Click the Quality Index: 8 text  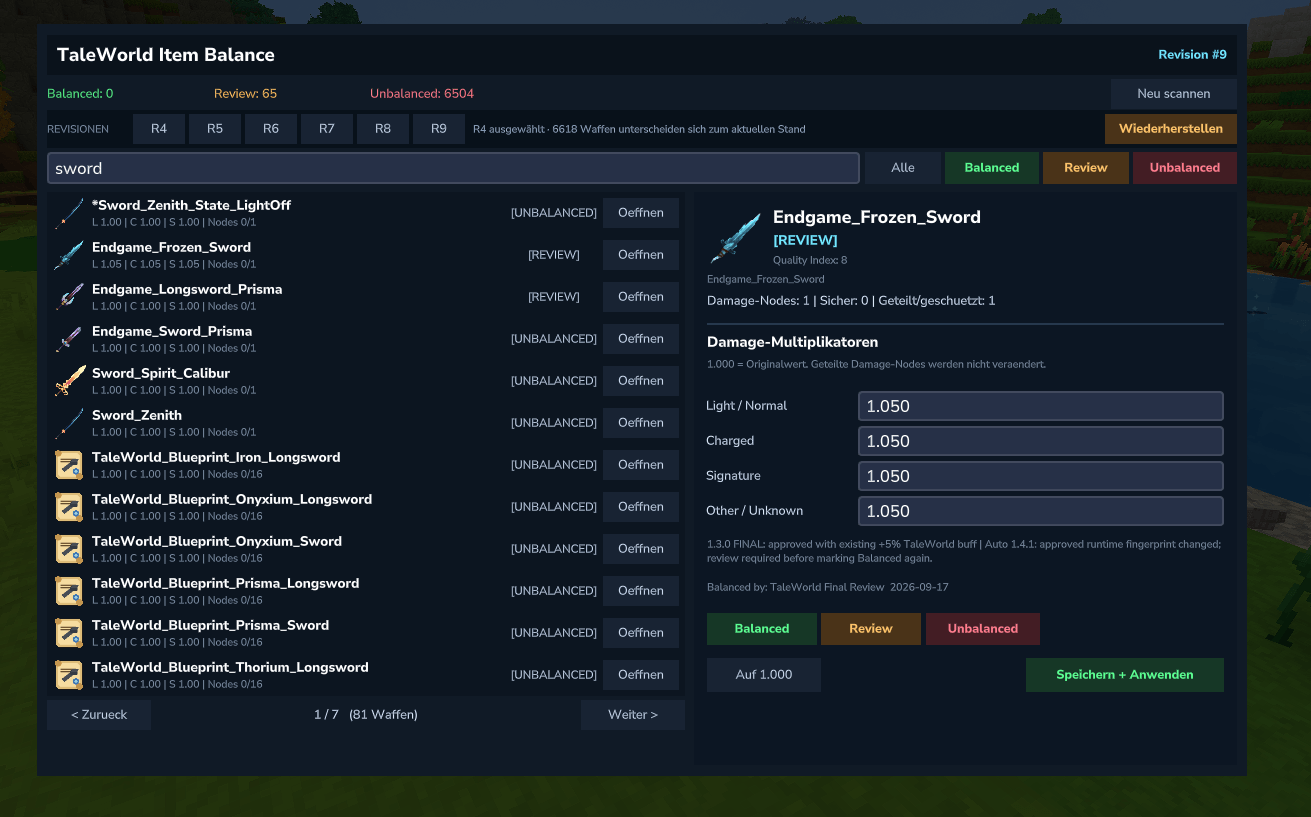click(810, 260)
